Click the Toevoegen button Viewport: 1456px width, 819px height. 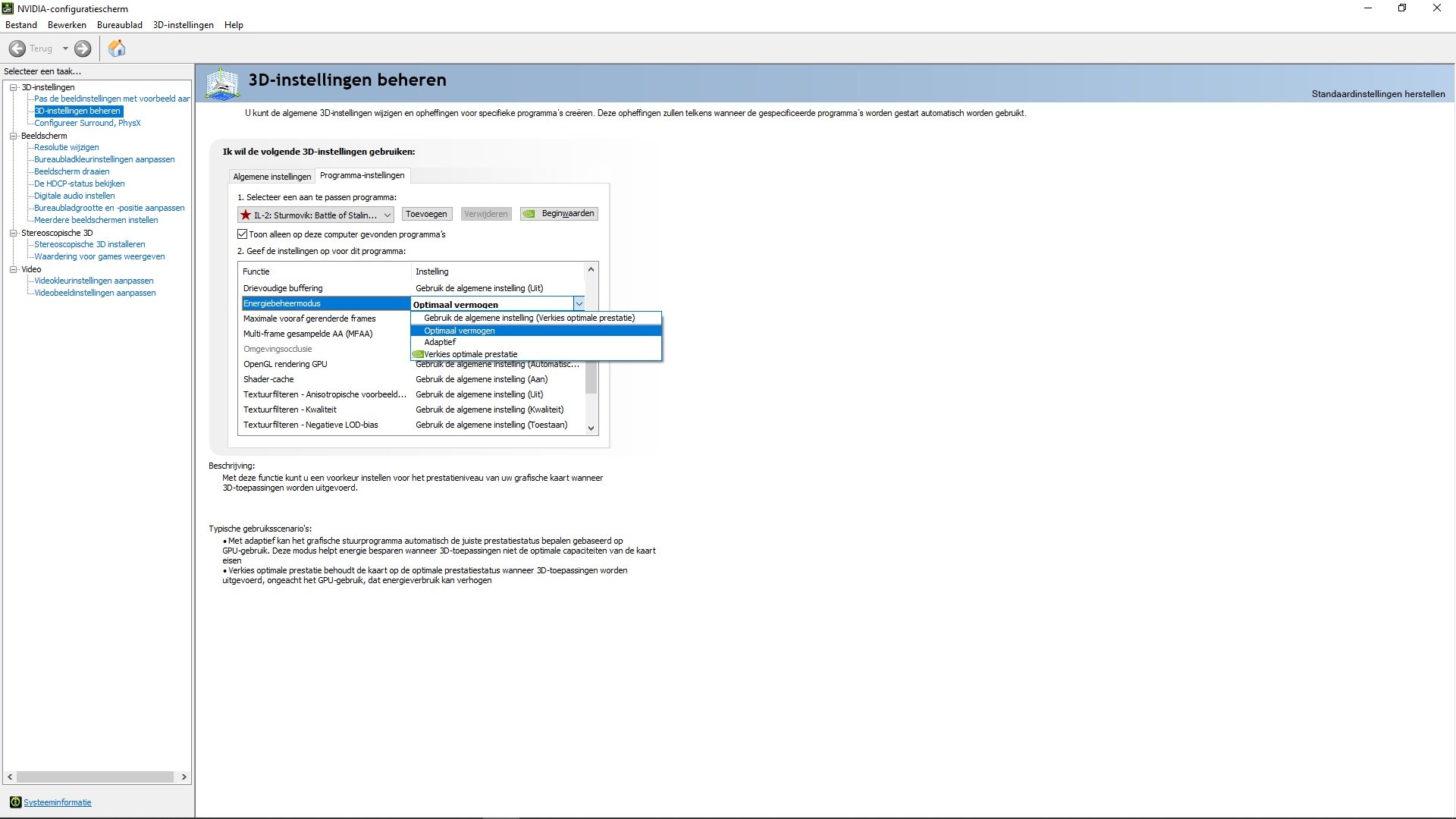[x=426, y=214]
